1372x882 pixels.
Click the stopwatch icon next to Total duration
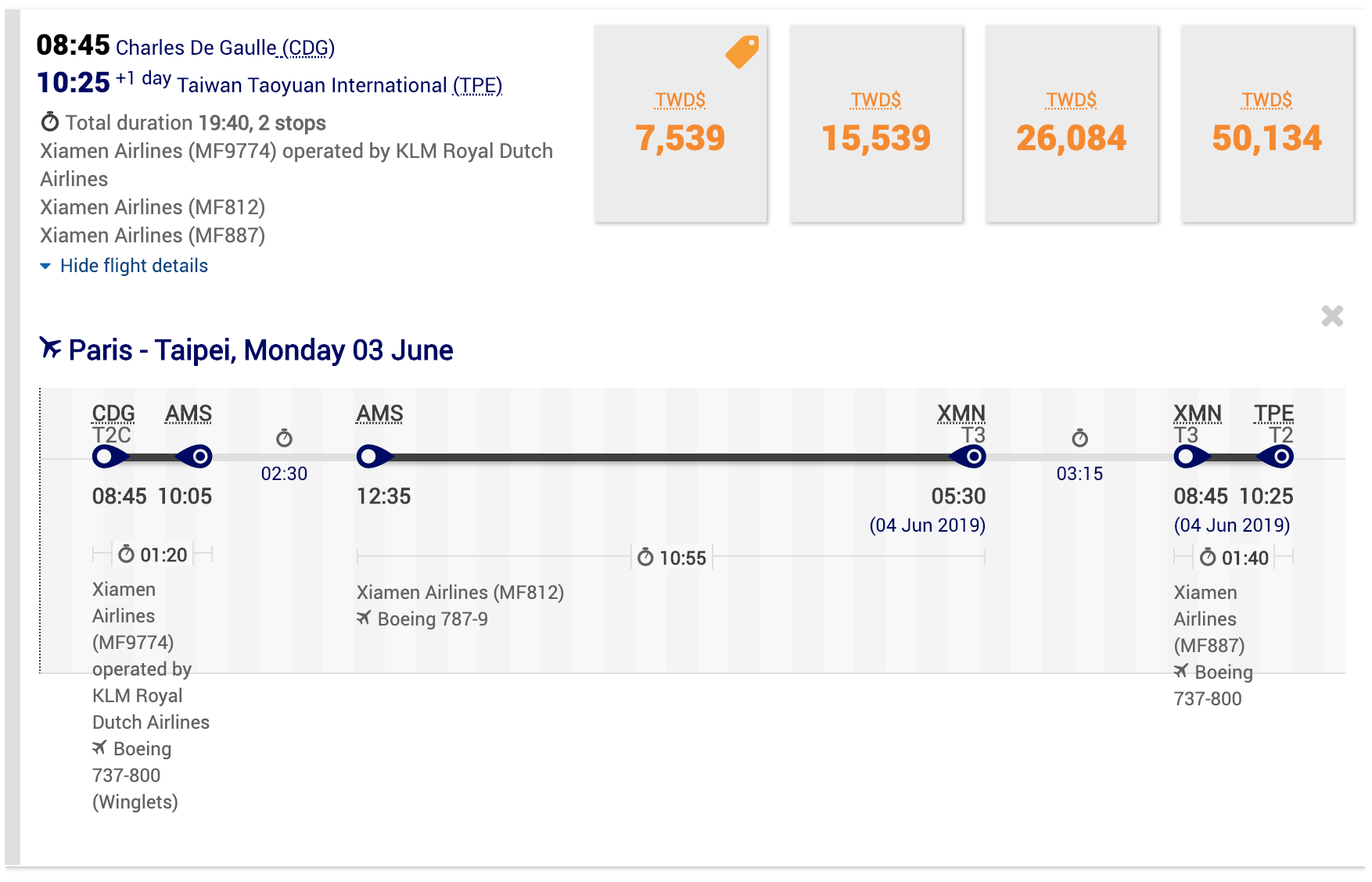pos(50,122)
